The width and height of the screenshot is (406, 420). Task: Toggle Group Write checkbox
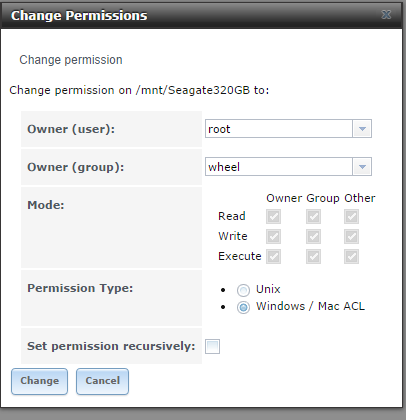pos(313,237)
